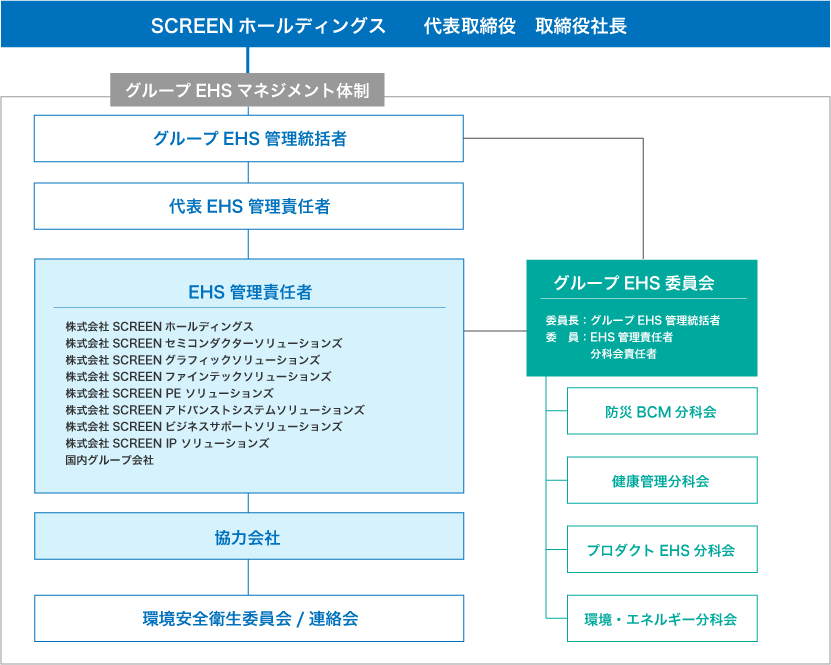
Task: Click 株式会社 SCREEN ファインテックソリューションズ entry
Action: 198,377
